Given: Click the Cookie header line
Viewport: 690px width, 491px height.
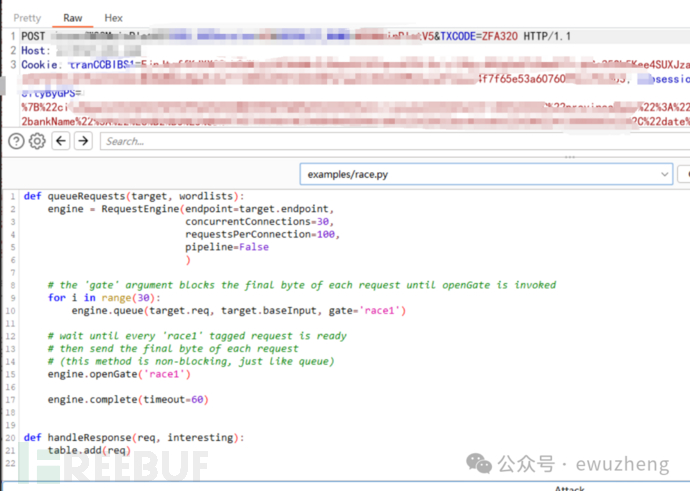Looking at the screenshot, I should [45, 64].
